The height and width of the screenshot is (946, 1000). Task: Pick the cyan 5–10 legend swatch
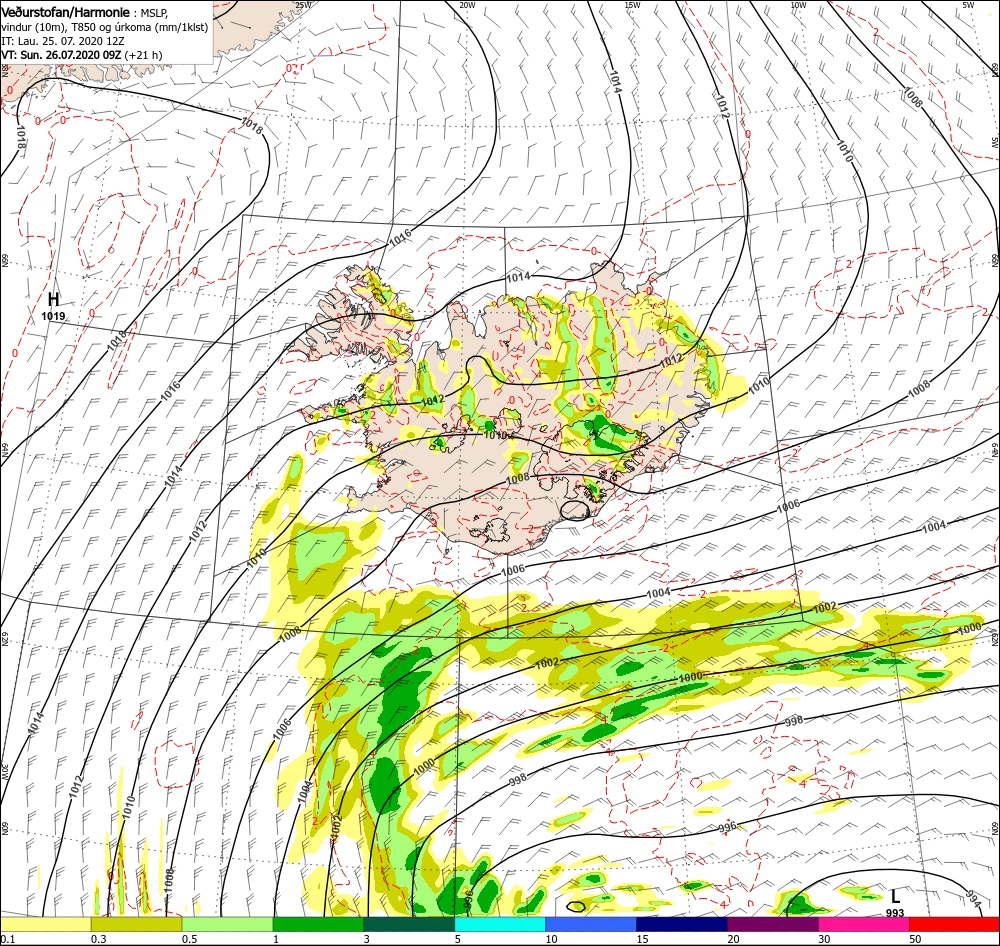500,924
